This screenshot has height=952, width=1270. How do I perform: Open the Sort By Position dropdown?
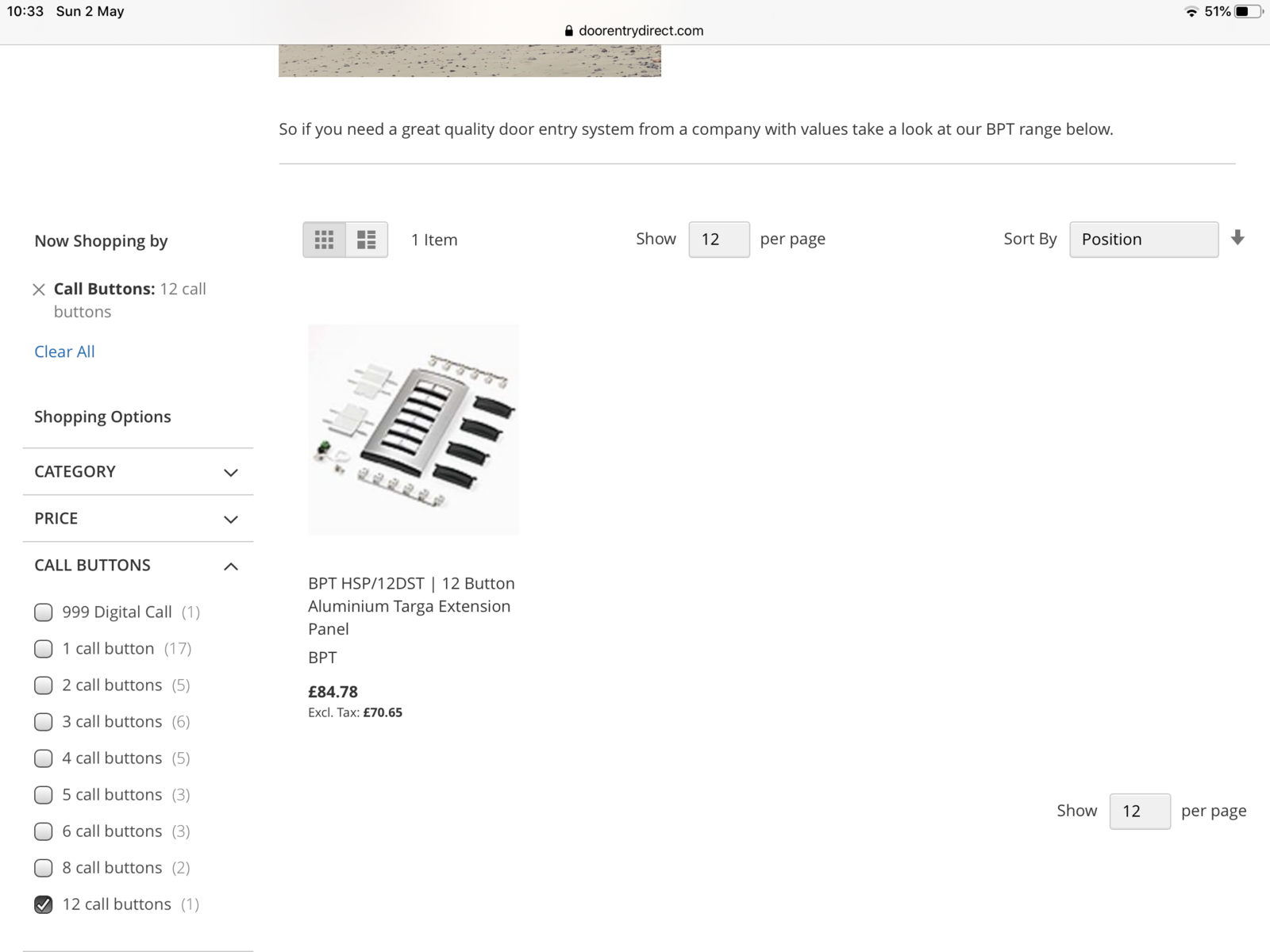point(1143,240)
